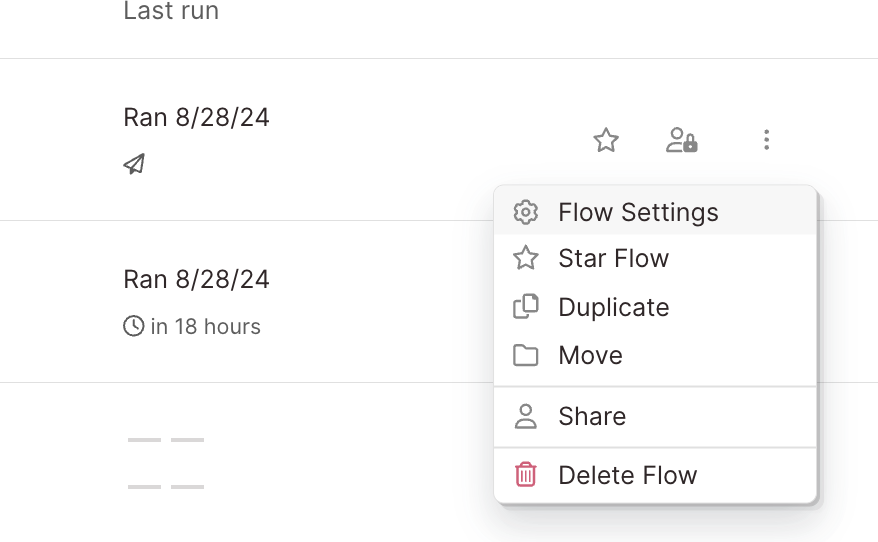Click the 'in 18 hours' schedule text
The height and width of the screenshot is (542, 878).
tap(206, 326)
